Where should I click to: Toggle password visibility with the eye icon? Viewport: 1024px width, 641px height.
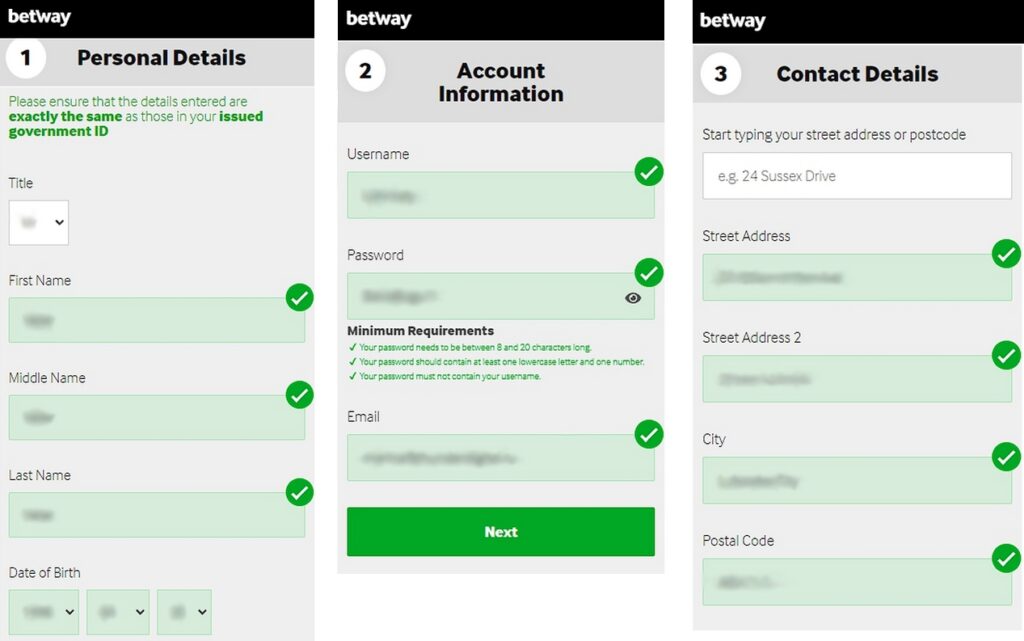633,297
